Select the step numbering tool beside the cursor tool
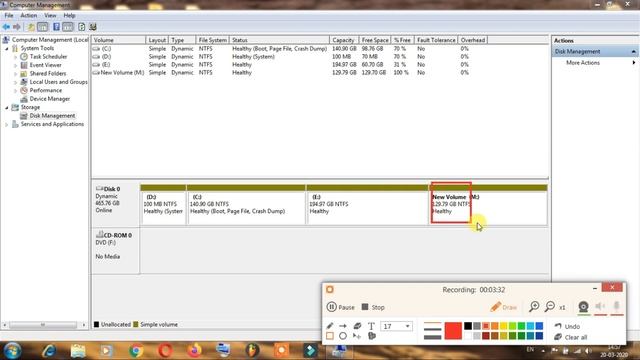Screen dimensions: 640x360 click(372, 336)
